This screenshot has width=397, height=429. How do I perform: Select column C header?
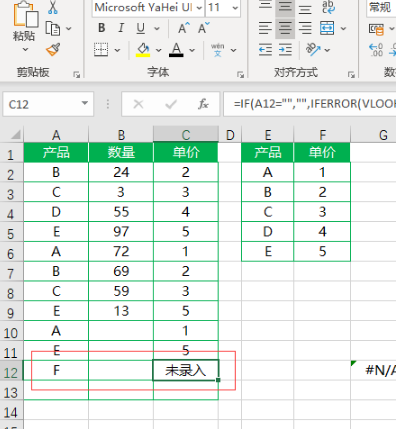tap(186, 135)
